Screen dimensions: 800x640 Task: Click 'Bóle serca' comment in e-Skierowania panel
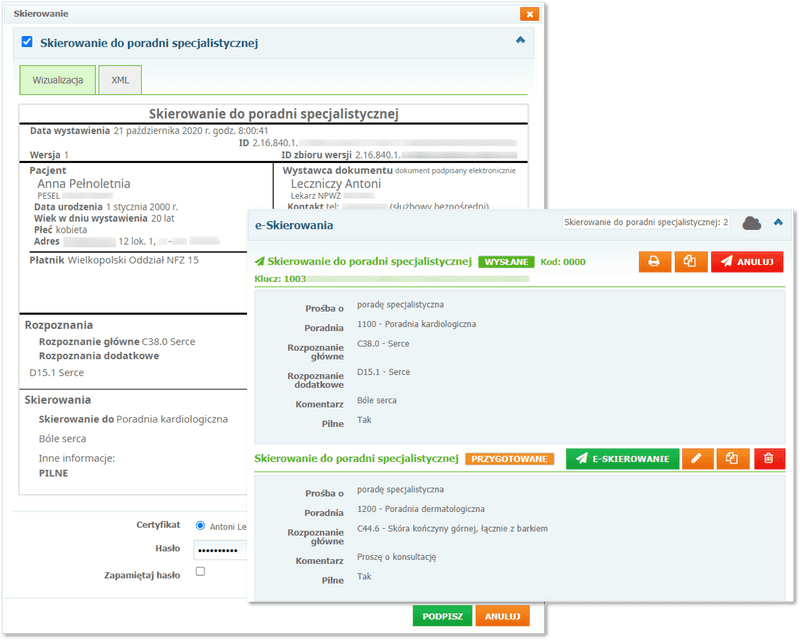377,401
